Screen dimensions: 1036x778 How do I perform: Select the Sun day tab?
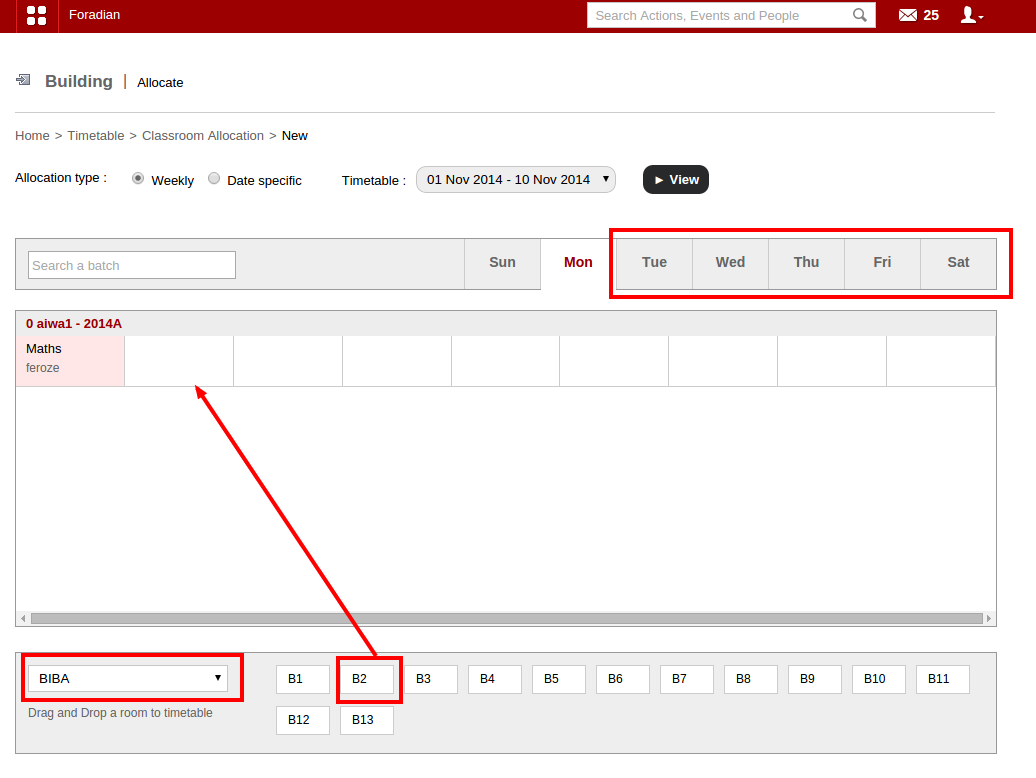tap(502, 263)
